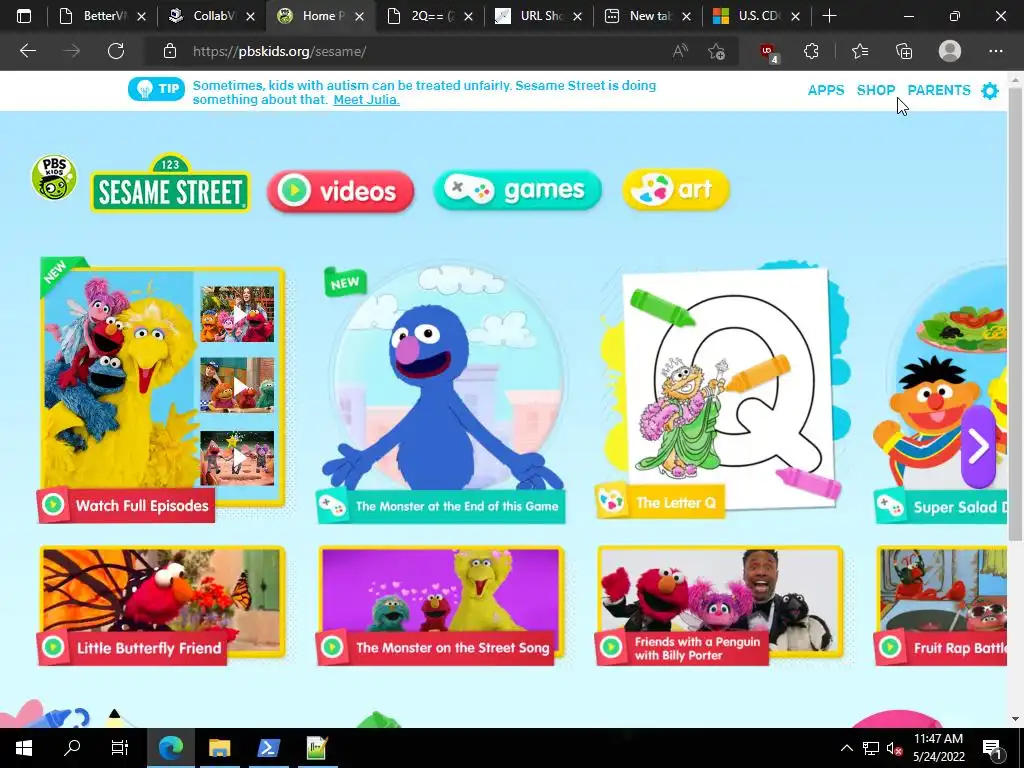The width and height of the screenshot is (1024, 768).
Task: Click palette icon on The Letter Q label
Action: pyautogui.click(x=612, y=502)
